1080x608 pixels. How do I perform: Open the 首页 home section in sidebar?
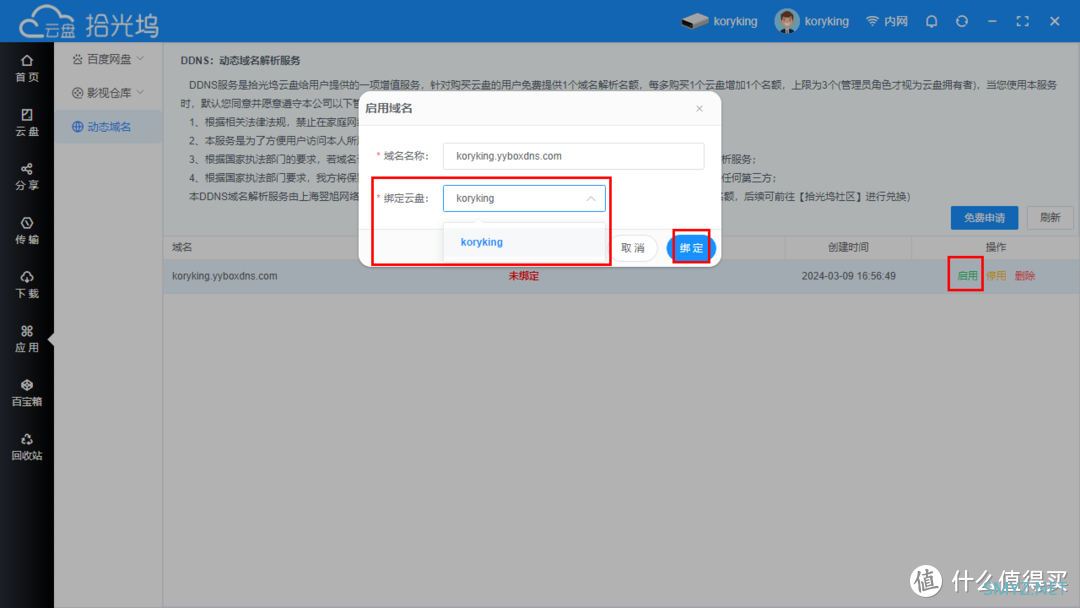coord(26,69)
